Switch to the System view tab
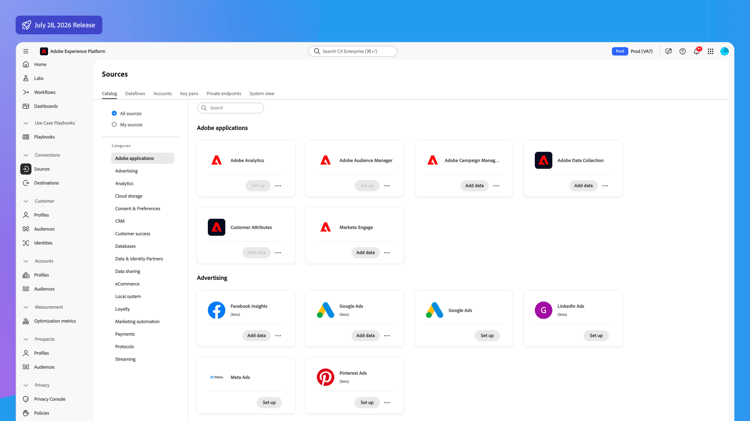Viewport: 750px width, 421px height. coord(262,93)
